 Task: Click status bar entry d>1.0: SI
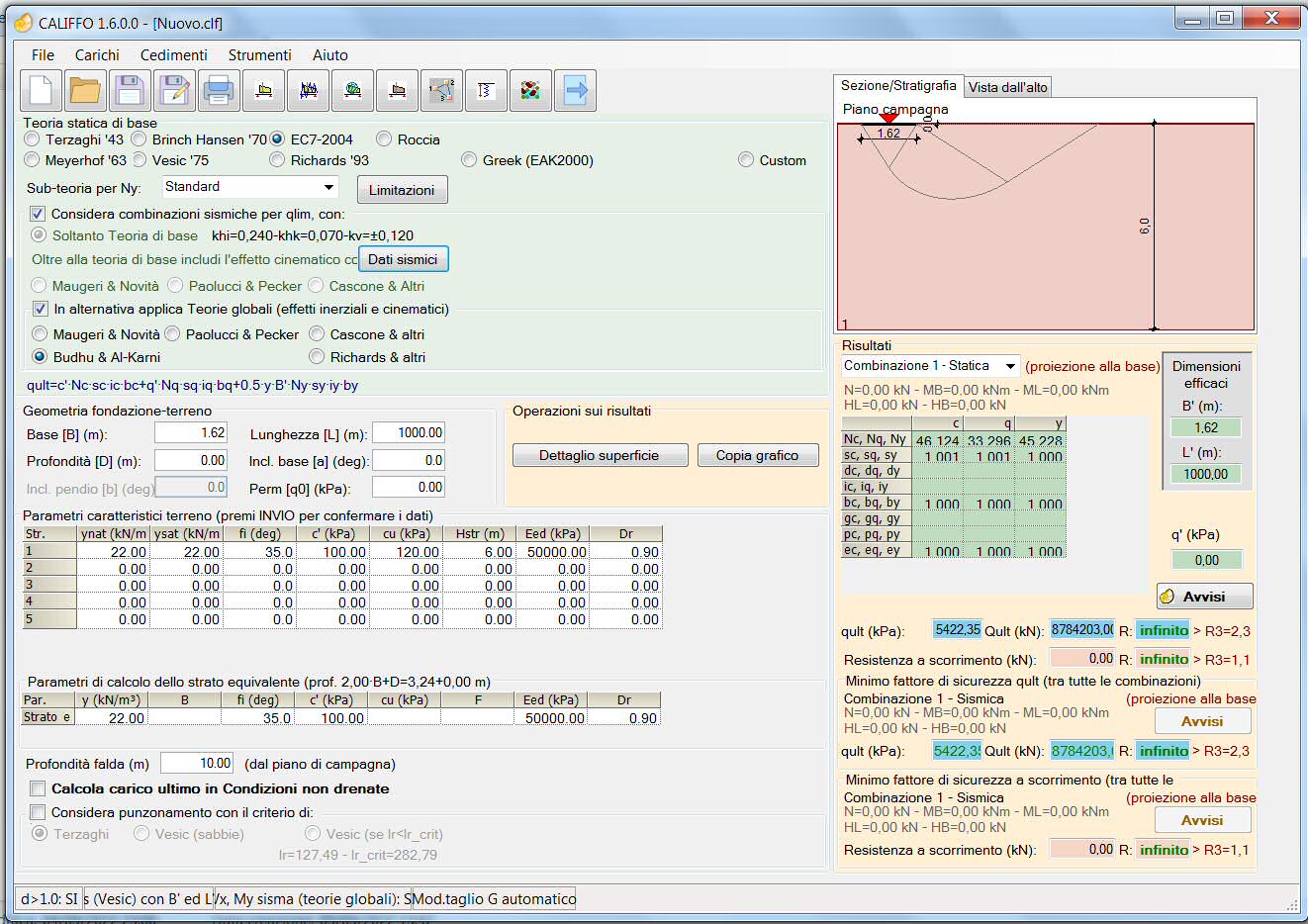49,899
